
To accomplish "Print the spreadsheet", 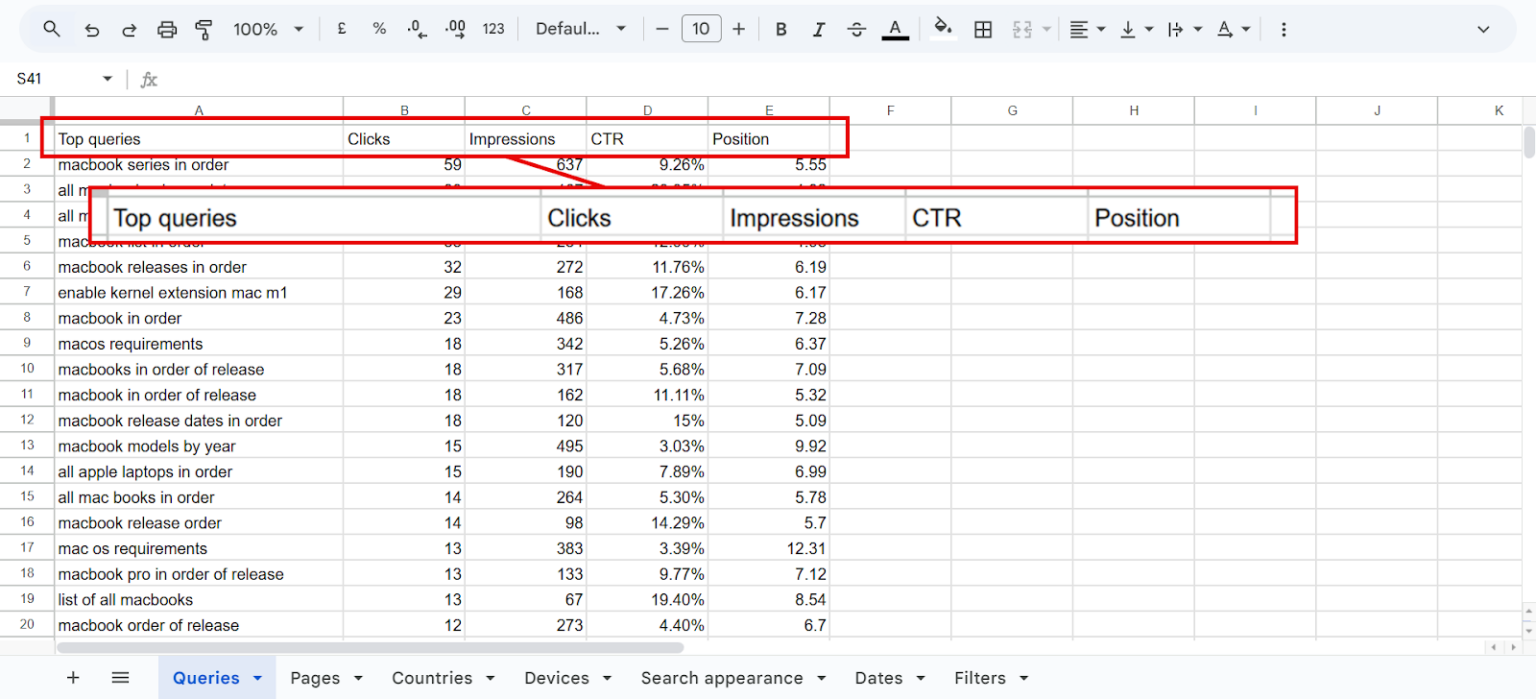I will (167, 30).
